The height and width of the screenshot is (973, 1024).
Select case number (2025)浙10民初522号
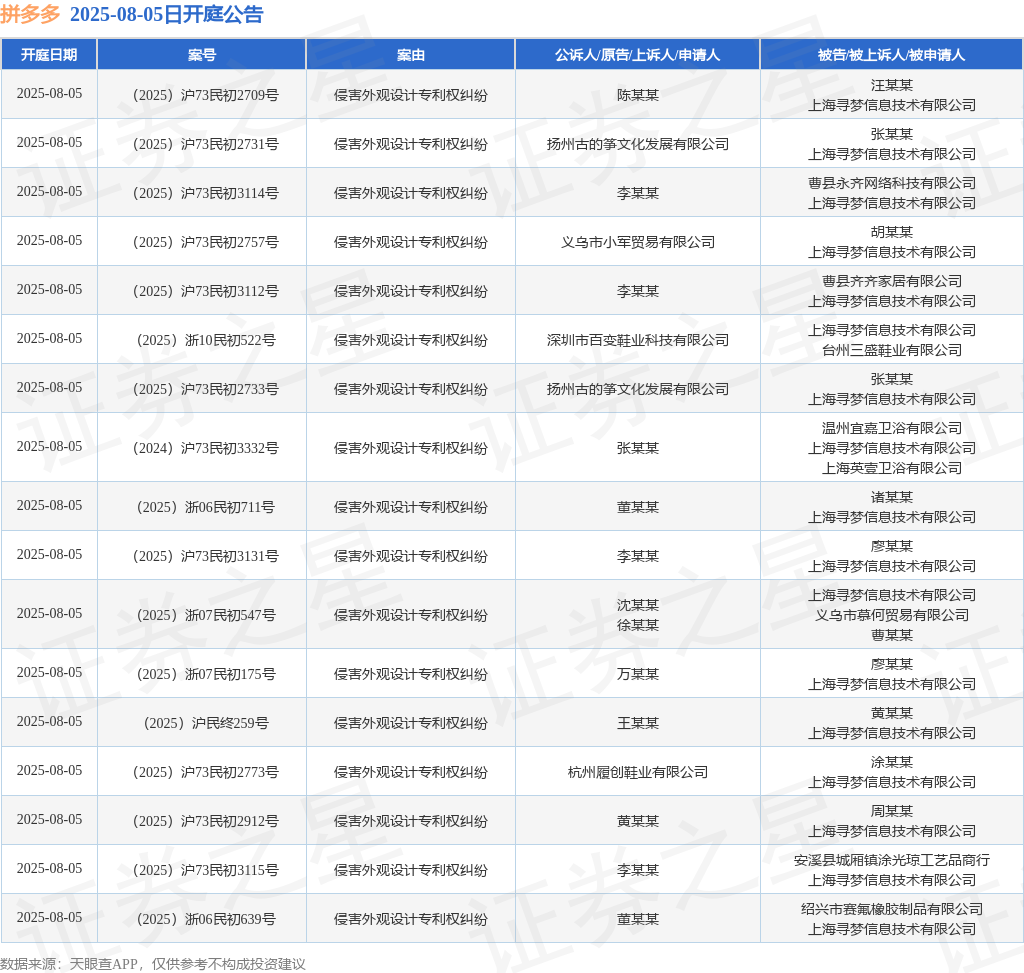click(x=206, y=340)
